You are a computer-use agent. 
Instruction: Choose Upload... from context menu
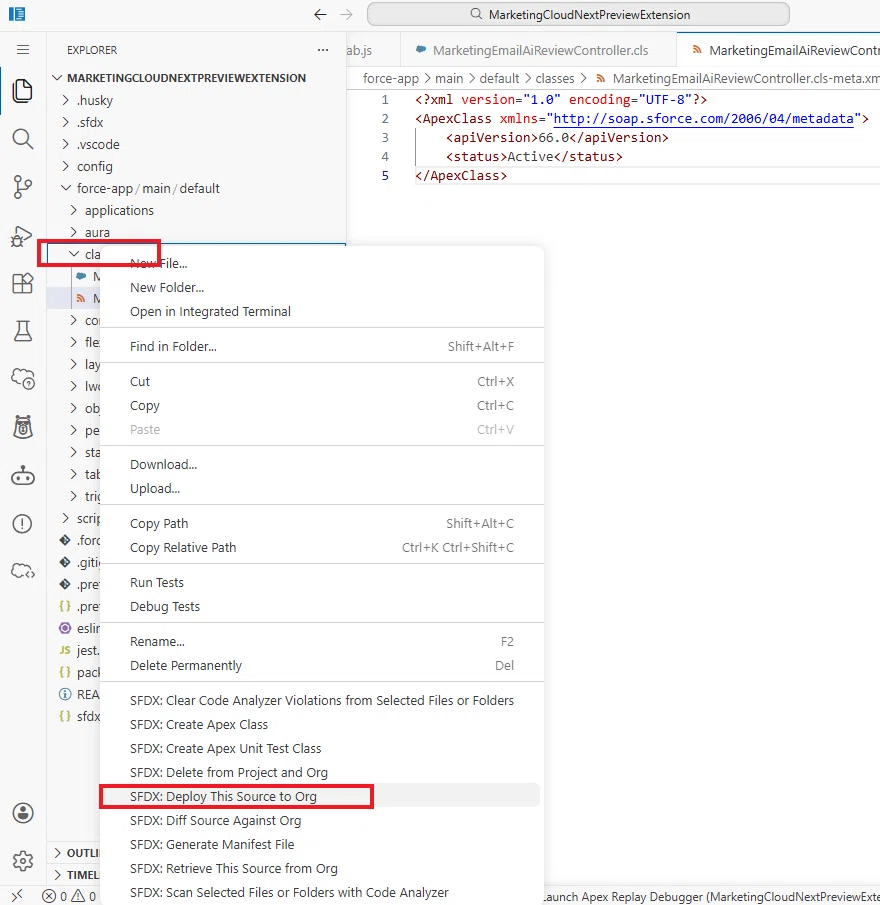coord(322,489)
